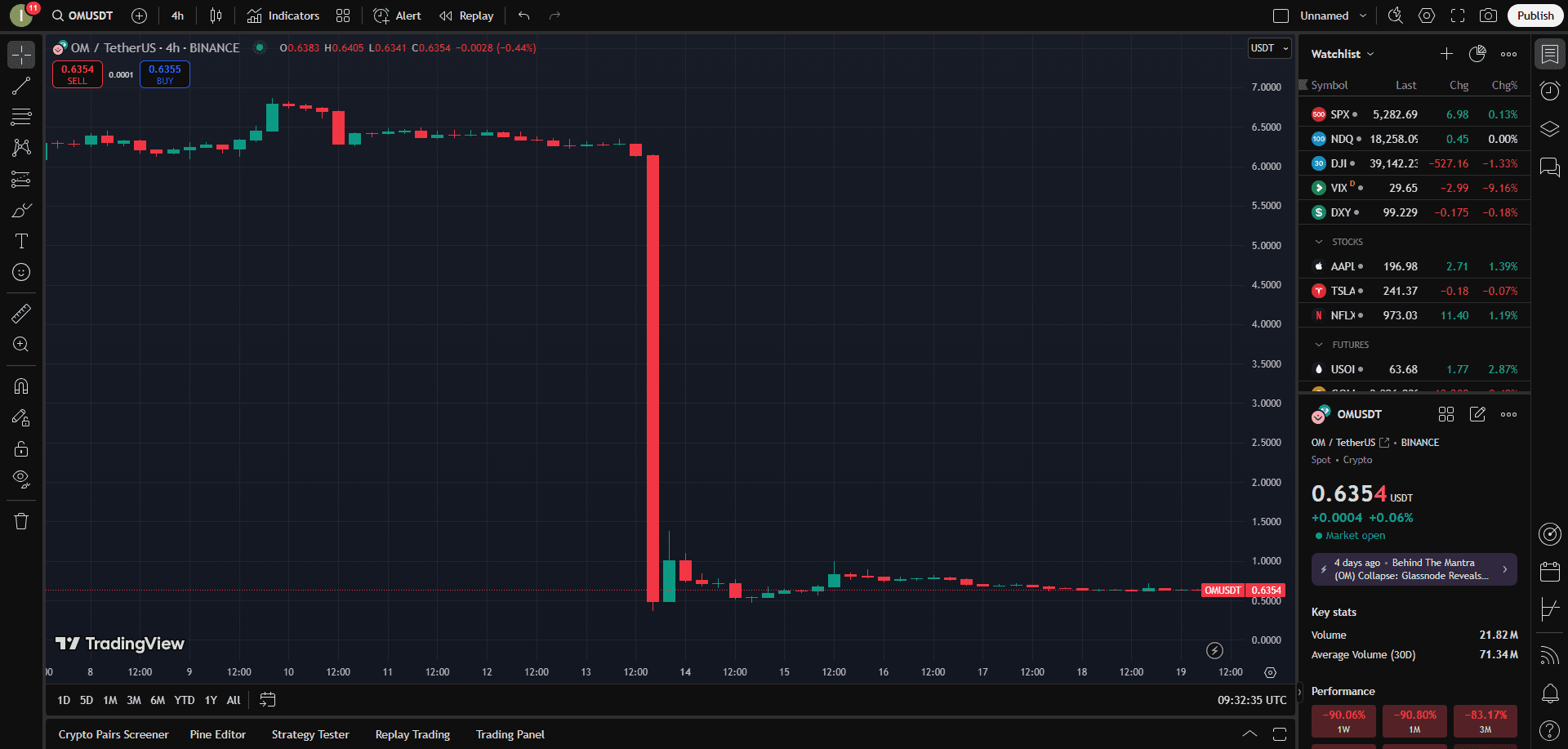Change the 4h chart interval
This screenshot has width=1568, height=749.
pos(177,16)
